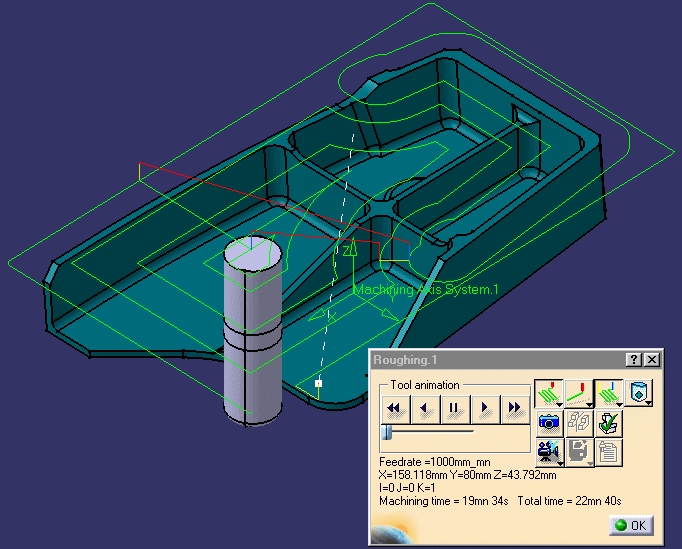The image size is (682, 549).
Task: Expand dropdown on third tool path color icon
Action: click(x=619, y=403)
